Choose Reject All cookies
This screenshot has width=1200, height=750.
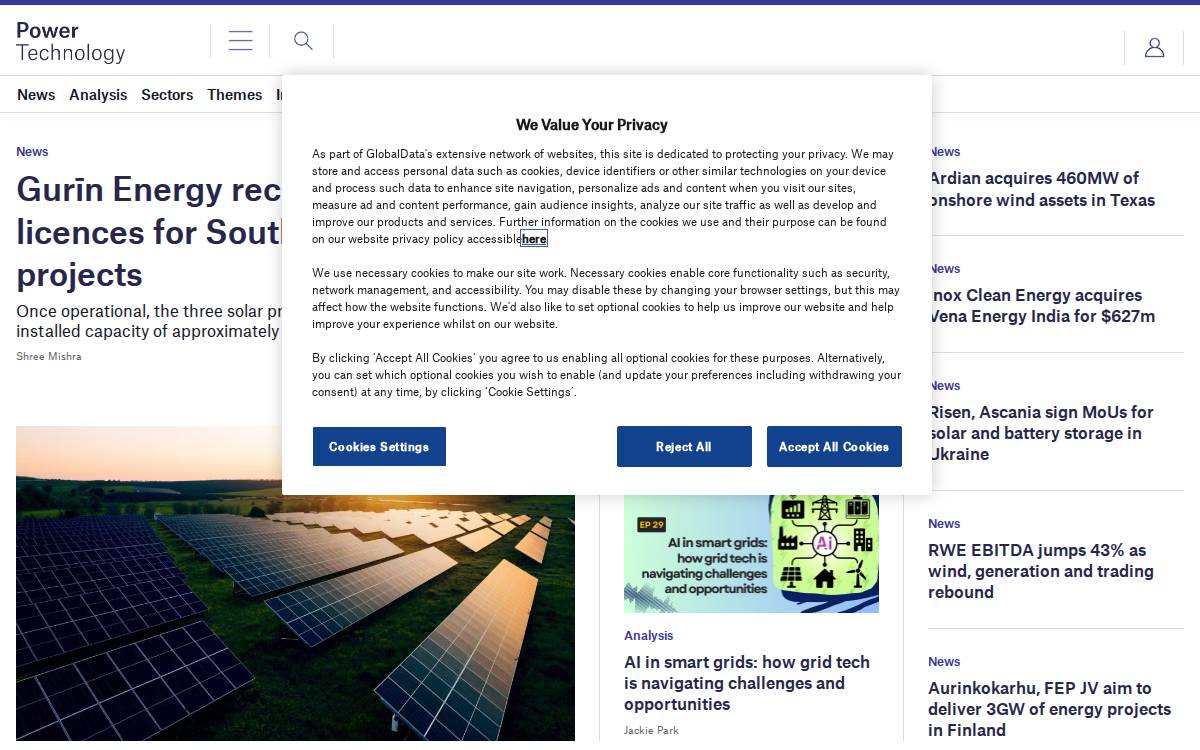684,446
